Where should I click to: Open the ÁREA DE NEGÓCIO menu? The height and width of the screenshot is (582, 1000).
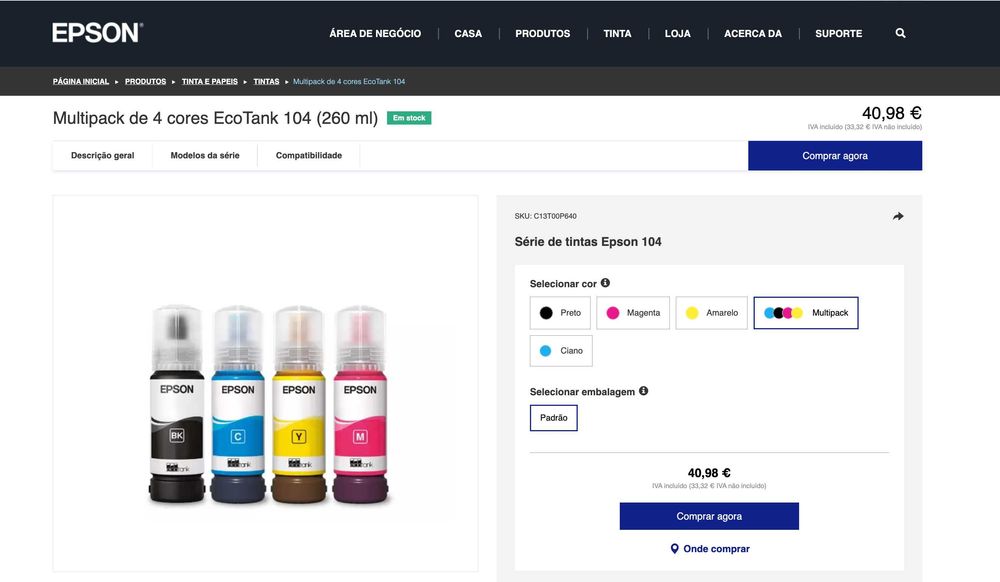pyautogui.click(x=375, y=33)
